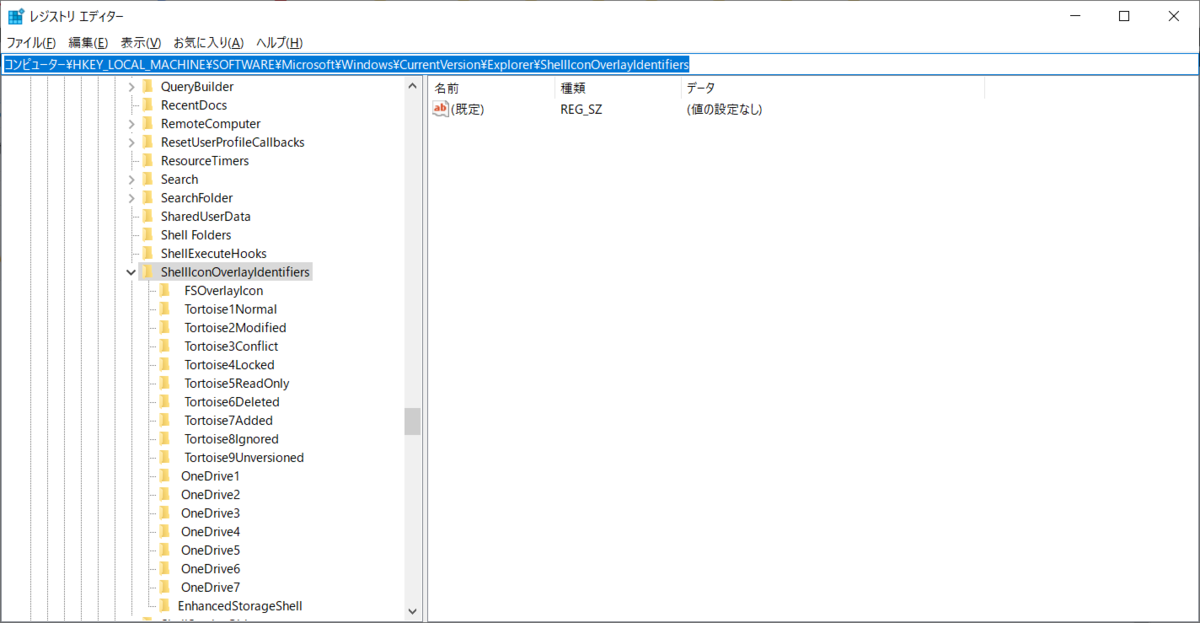Select the Tortoise3Conflict folder icon
Image resolution: width=1200 pixels, height=623 pixels.
[166, 346]
